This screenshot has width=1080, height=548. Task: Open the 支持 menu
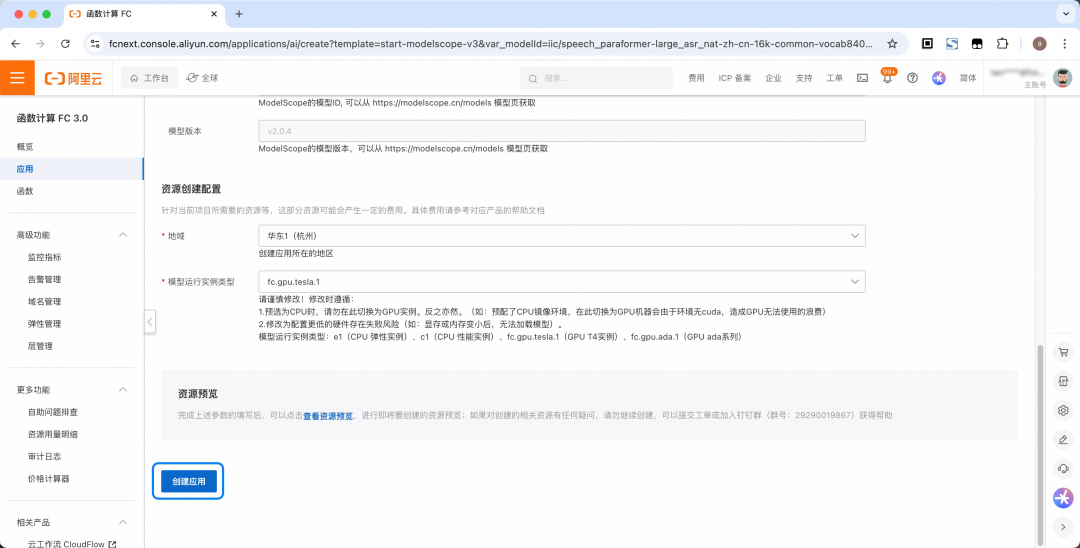click(804, 78)
